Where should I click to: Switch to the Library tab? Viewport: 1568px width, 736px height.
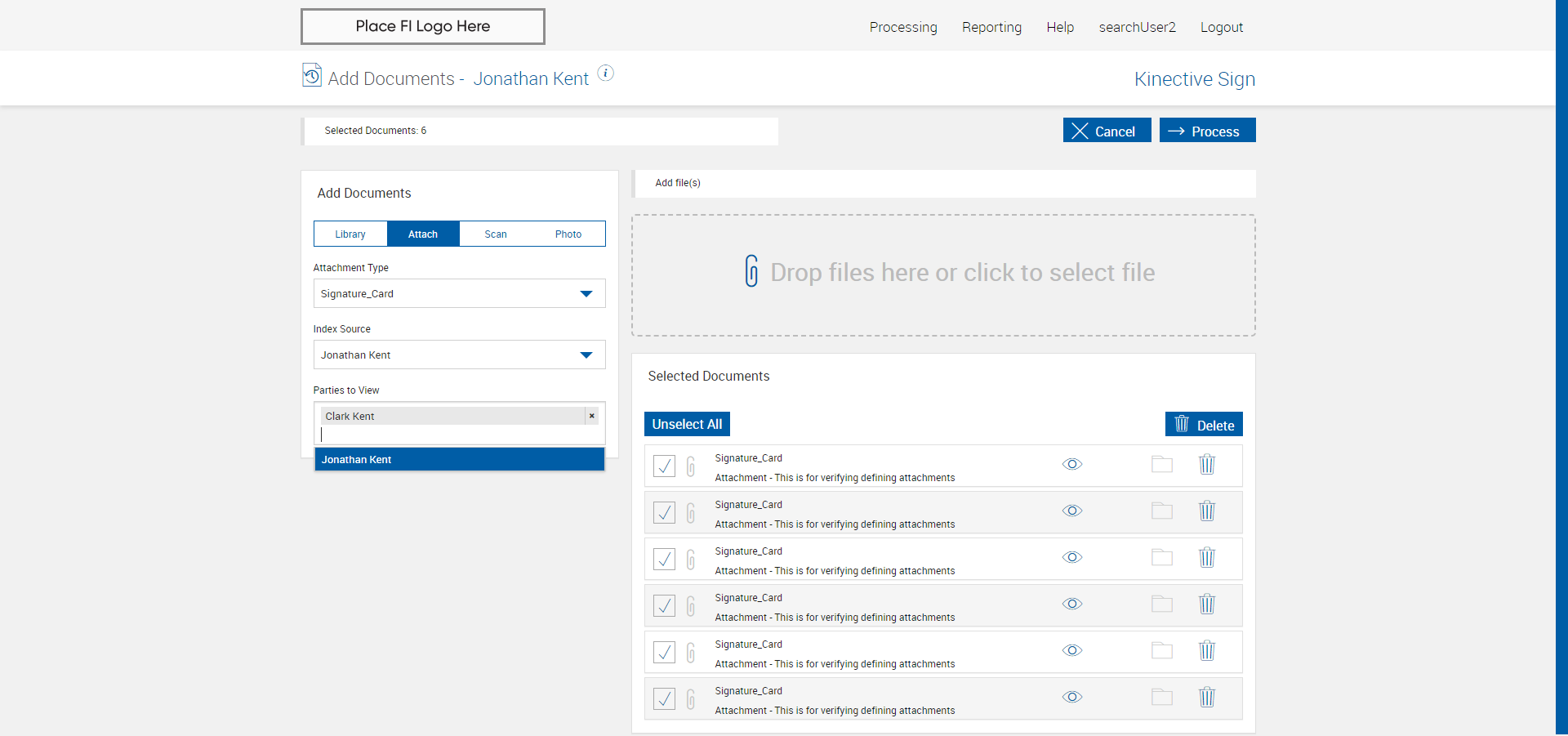point(350,234)
